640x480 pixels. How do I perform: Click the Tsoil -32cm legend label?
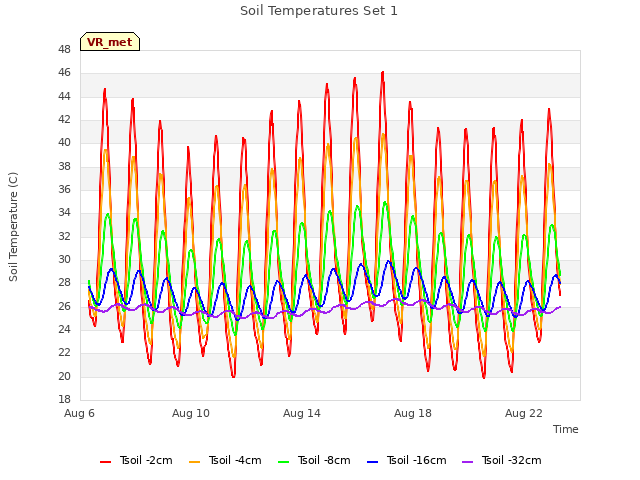click(511, 460)
